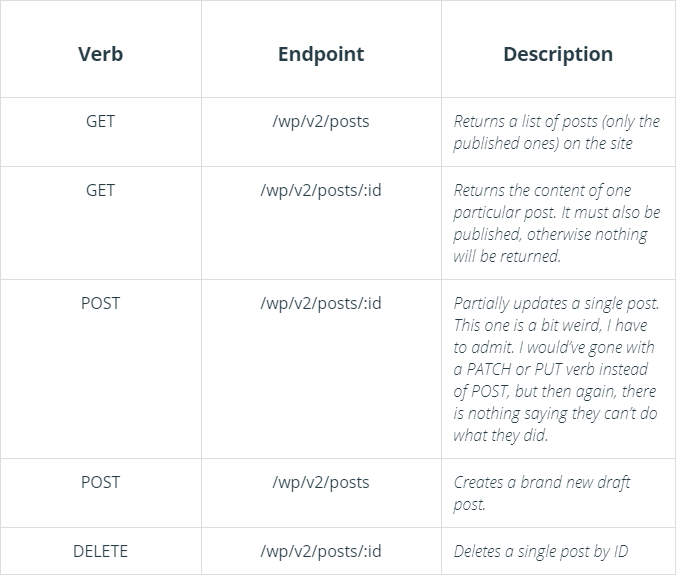This screenshot has width=677, height=576.
Task: Click the 'published, otherwise nothing' text line
Action: (x=550, y=234)
